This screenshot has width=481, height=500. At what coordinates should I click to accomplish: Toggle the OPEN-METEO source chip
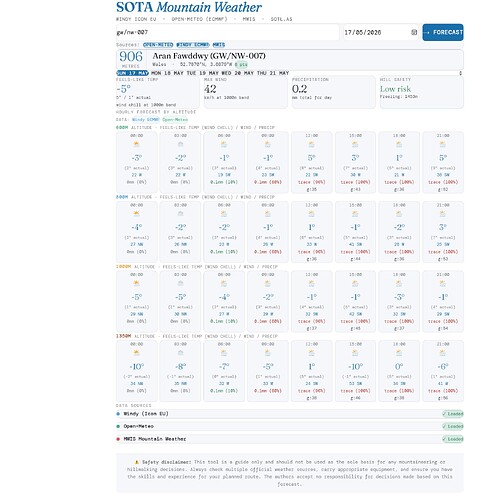tap(158, 45)
